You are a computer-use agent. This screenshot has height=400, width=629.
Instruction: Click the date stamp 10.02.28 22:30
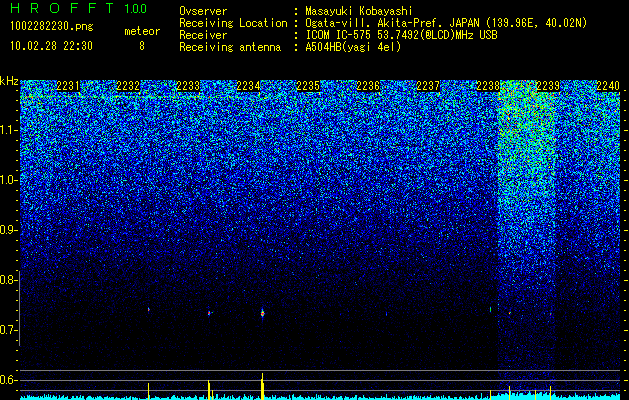[x=51, y=46]
